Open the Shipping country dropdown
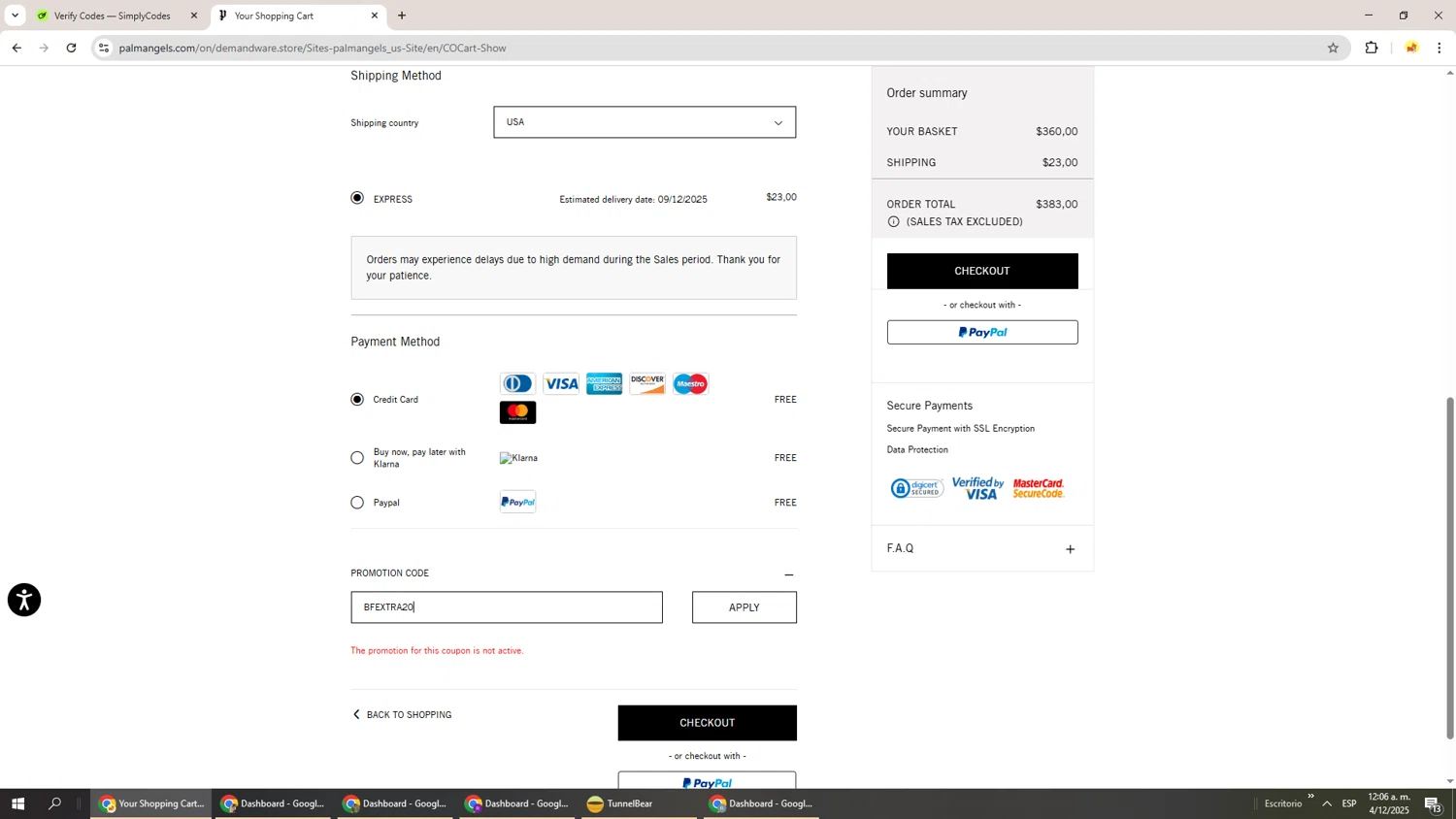The height and width of the screenshot is (819, 1456). click(645, 122)
